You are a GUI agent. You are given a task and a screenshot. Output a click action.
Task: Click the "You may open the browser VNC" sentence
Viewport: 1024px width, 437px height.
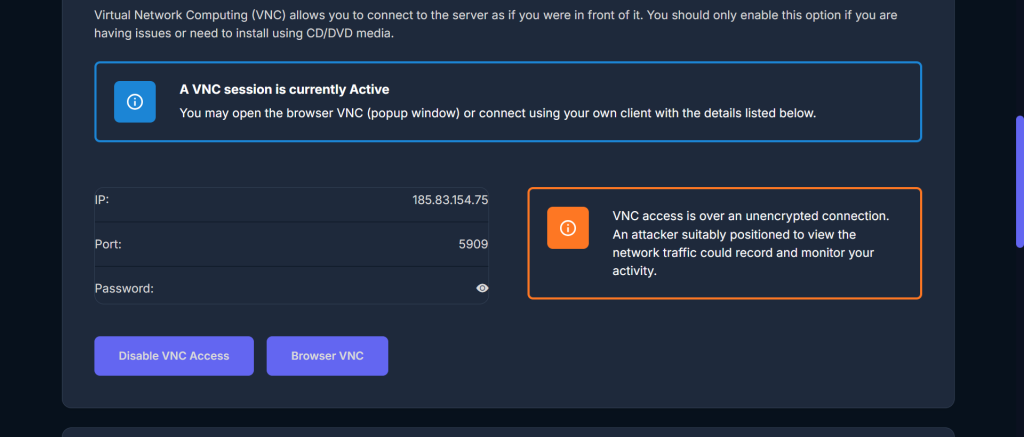tap(497, 113)
